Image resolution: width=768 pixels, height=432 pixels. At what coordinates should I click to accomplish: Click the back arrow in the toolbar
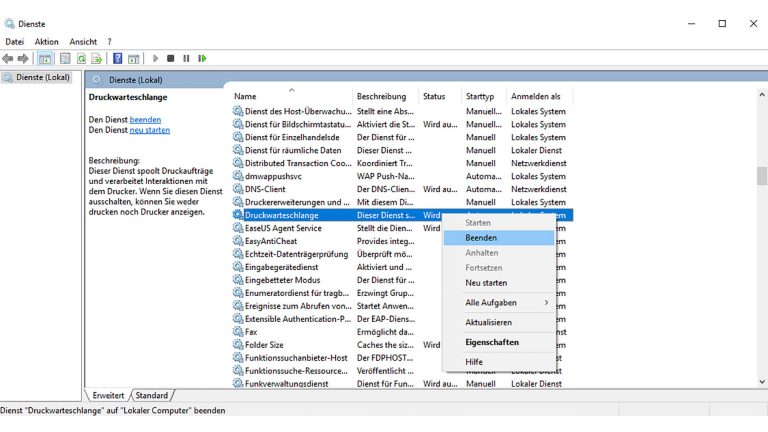(8, 58)
